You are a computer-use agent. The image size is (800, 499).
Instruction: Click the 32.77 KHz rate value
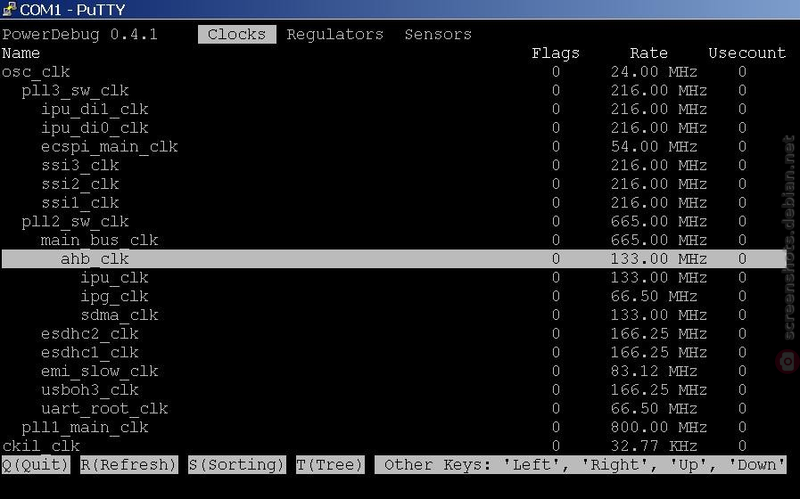[x=654, y=446]
